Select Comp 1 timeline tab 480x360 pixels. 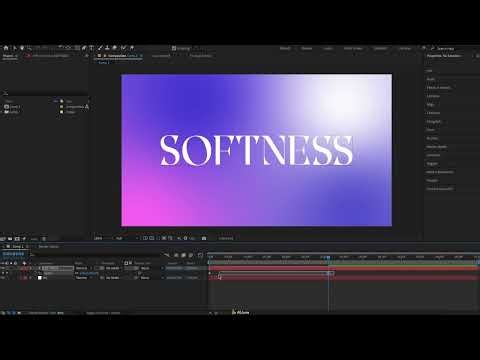coord(17,246)
